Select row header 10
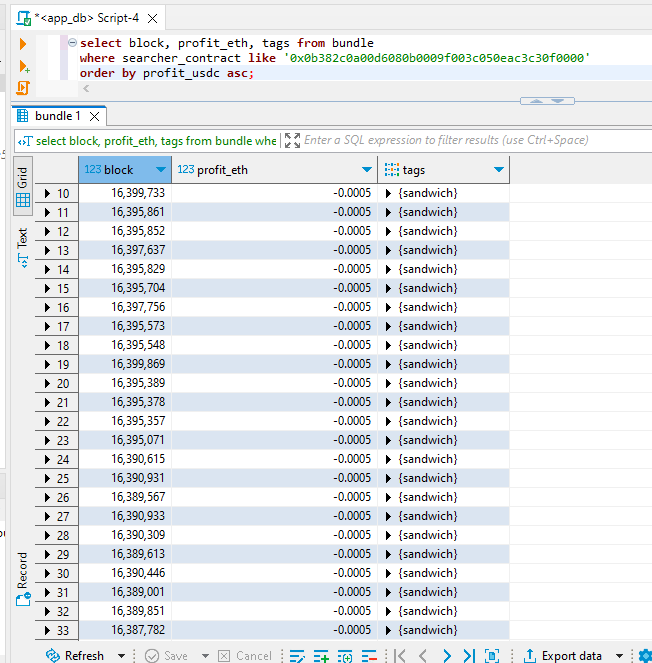The image size is (652, 663). click(57, 194)
